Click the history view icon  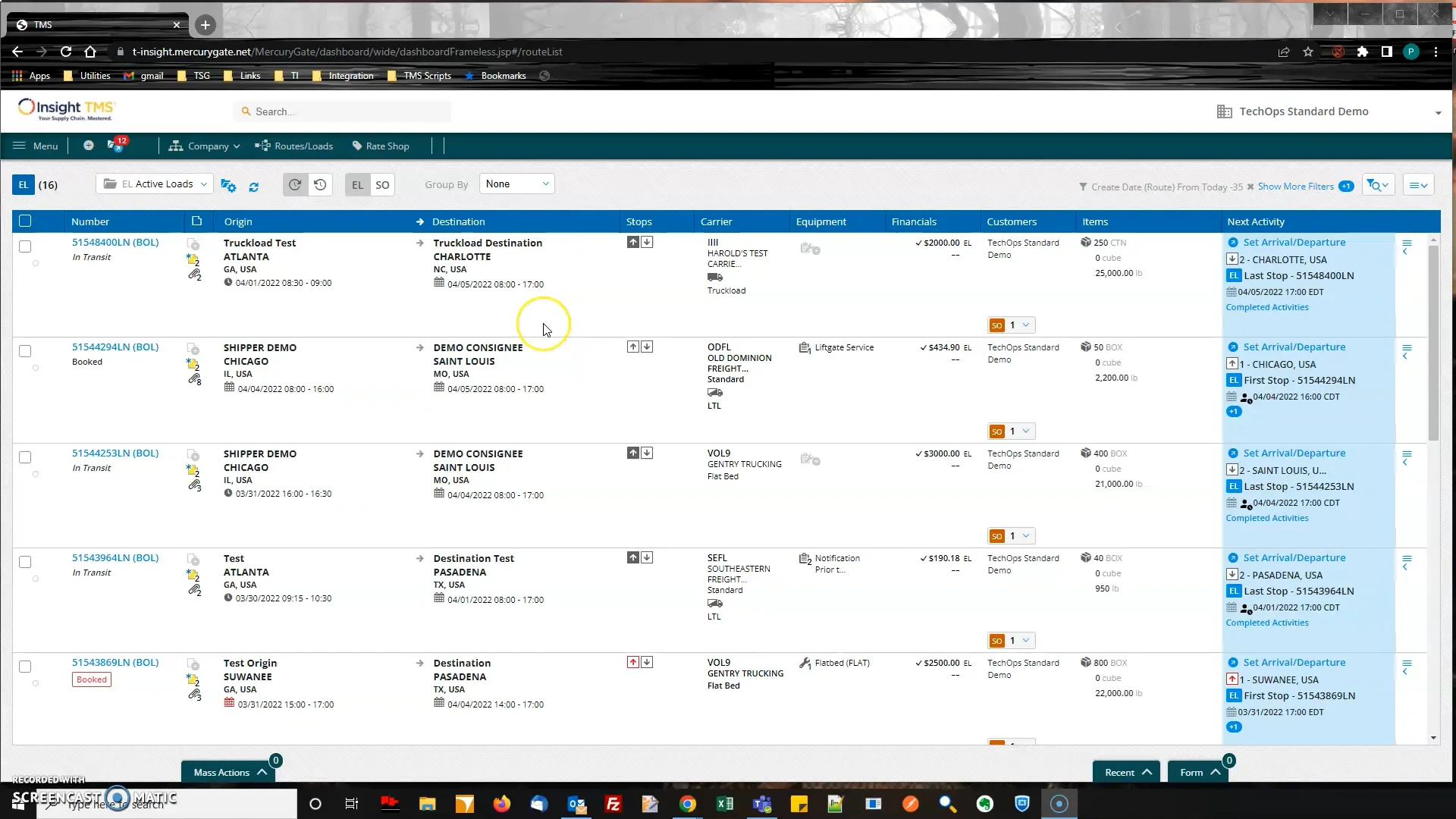[x=319, y=184]
